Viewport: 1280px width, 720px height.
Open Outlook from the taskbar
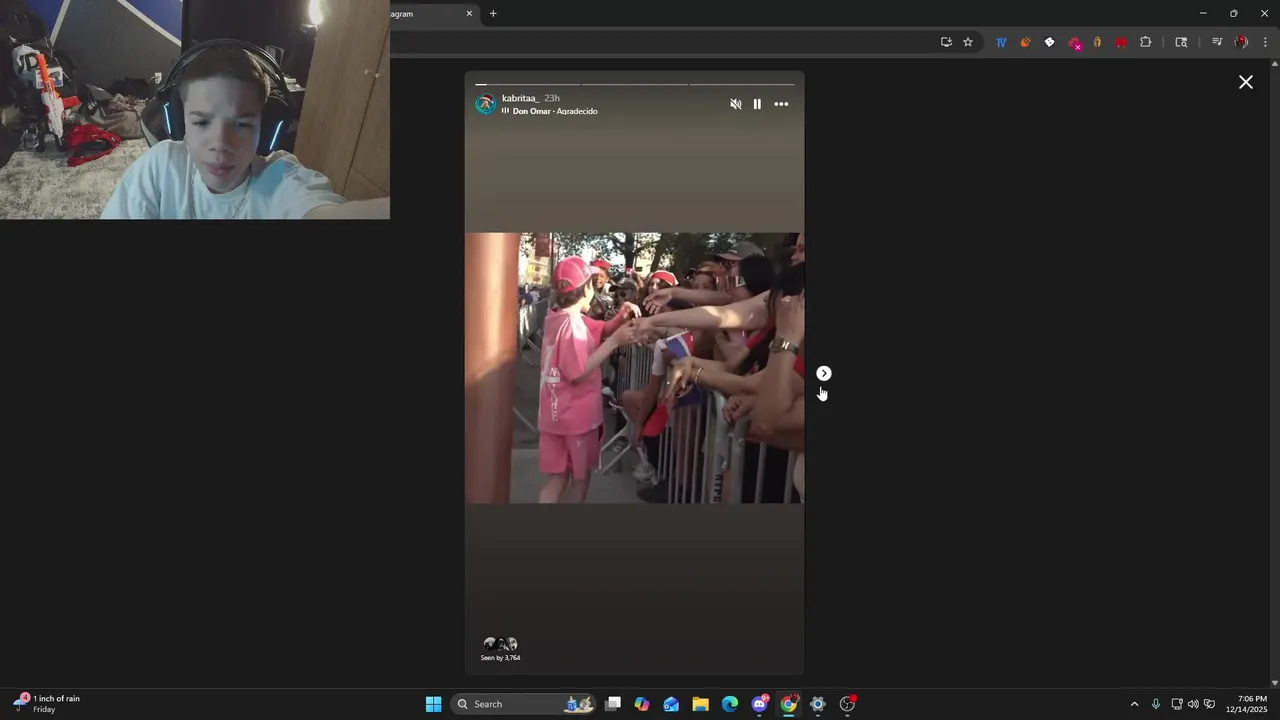pos(671,704)
